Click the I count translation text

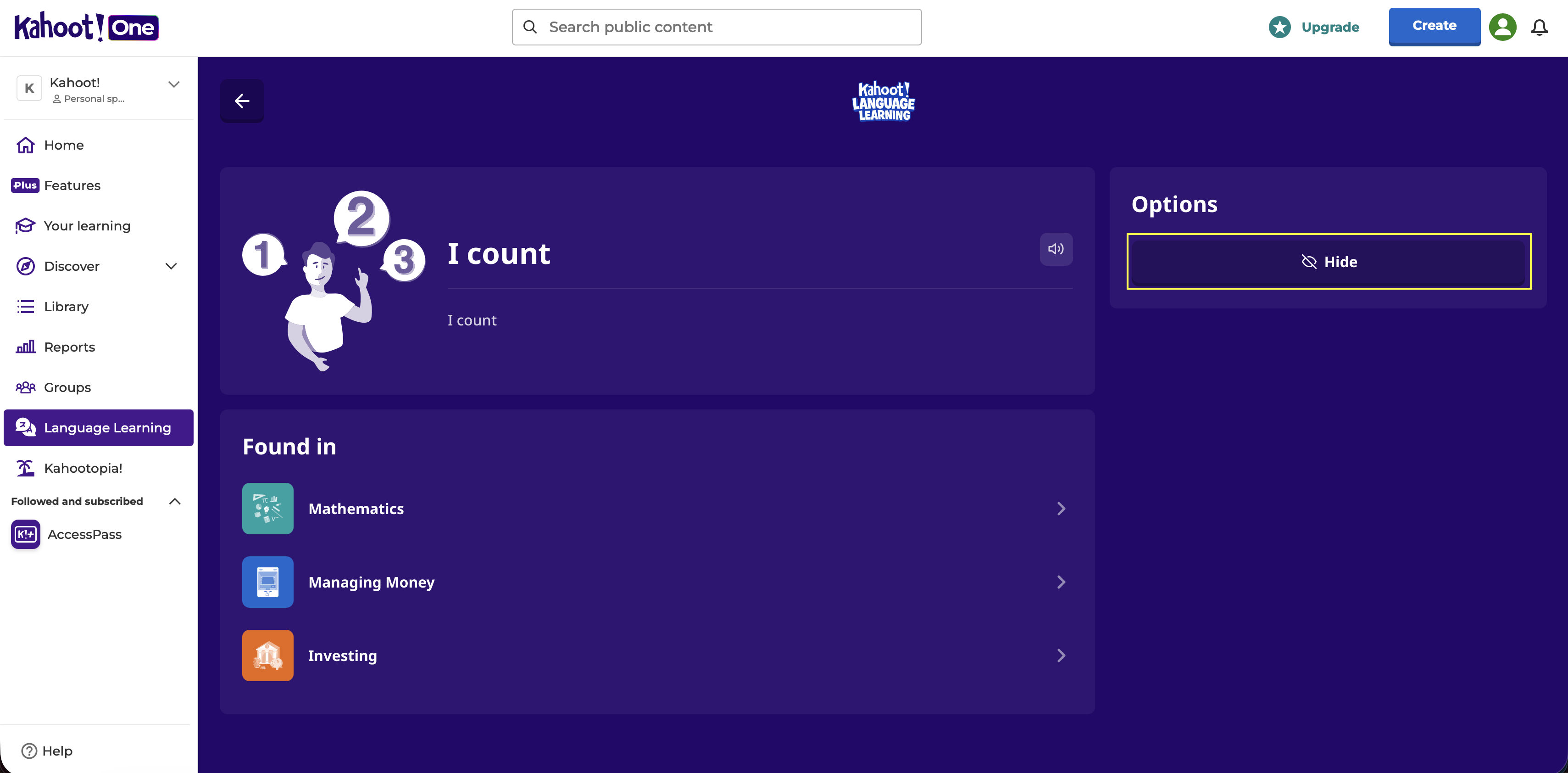point(472,320)
